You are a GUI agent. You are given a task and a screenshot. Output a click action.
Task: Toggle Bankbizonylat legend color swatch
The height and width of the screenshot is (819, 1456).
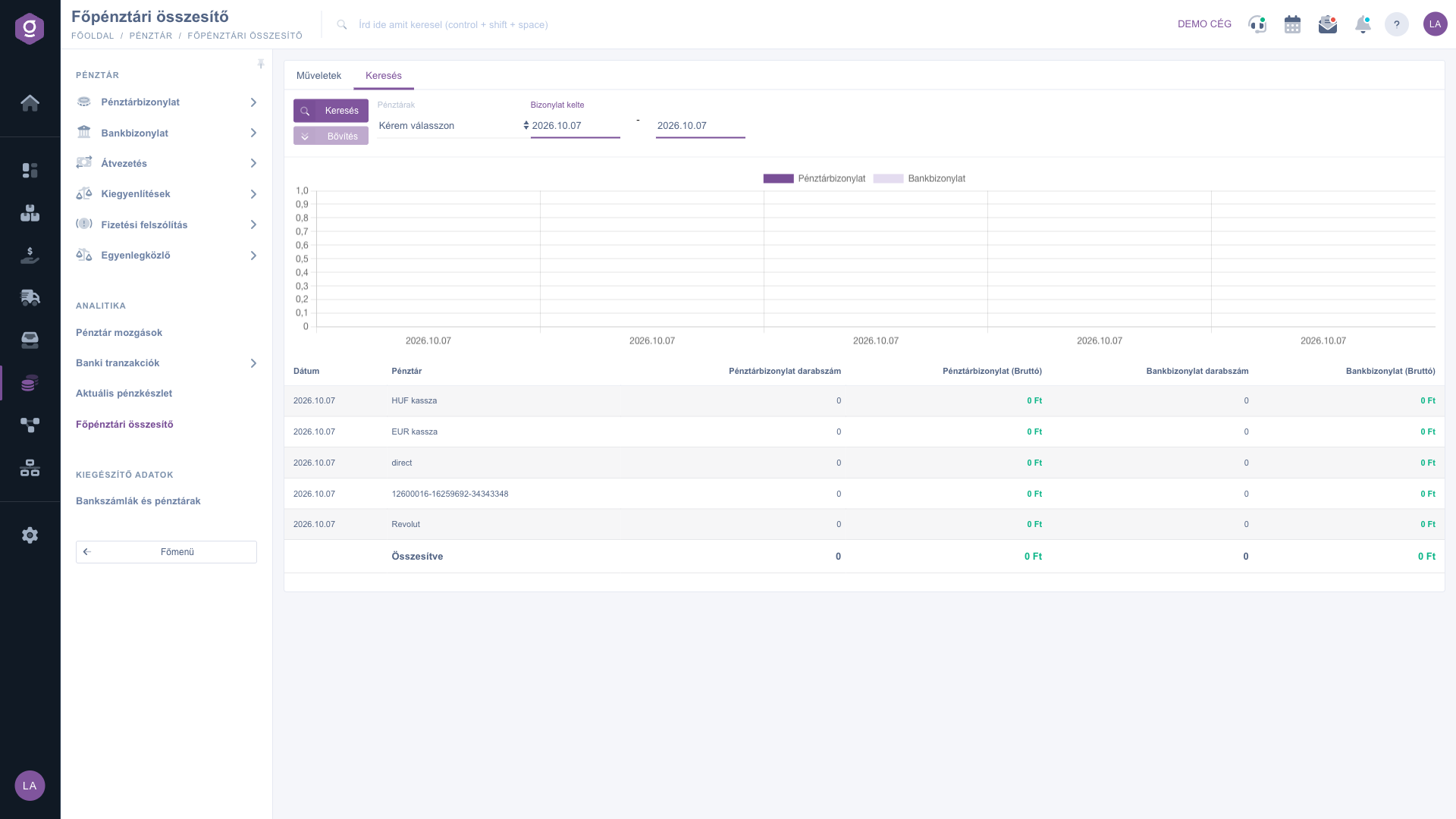[888, 179]
